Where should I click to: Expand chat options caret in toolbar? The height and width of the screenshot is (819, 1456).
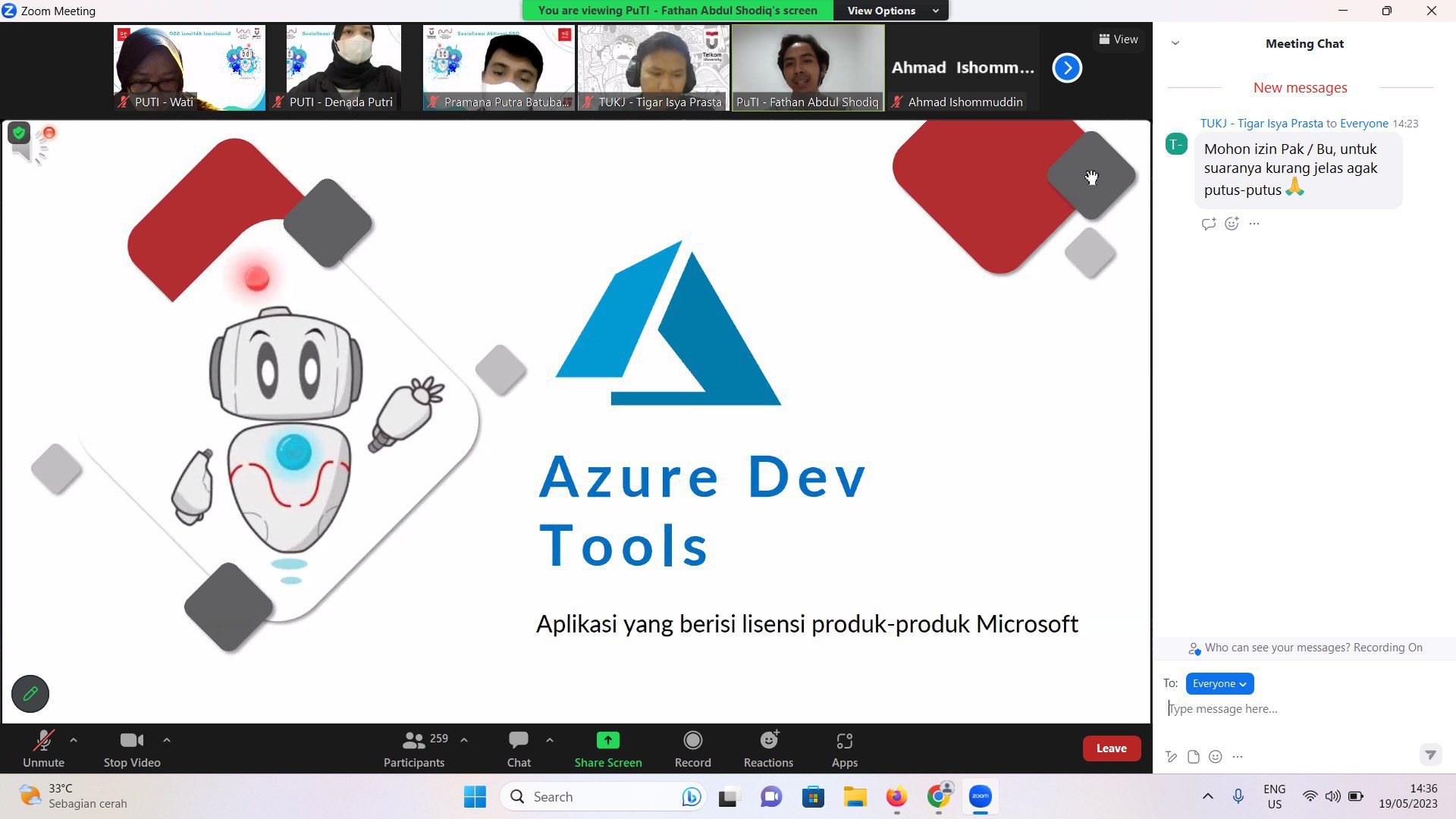(550, 740)
